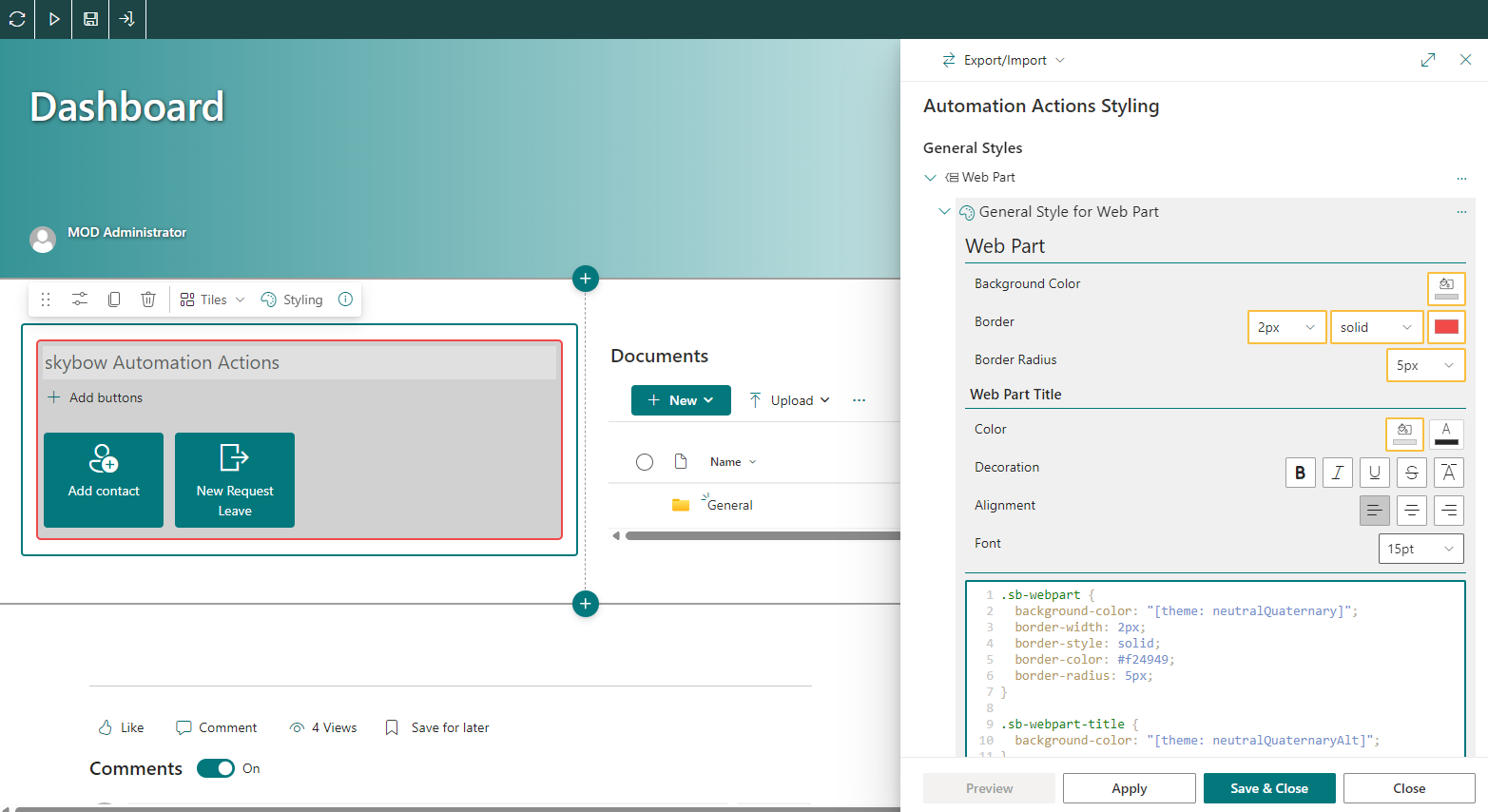1488x812 pixels.
Task: Open Web Part row ellipsis menu
Action: click(1461, 178)
